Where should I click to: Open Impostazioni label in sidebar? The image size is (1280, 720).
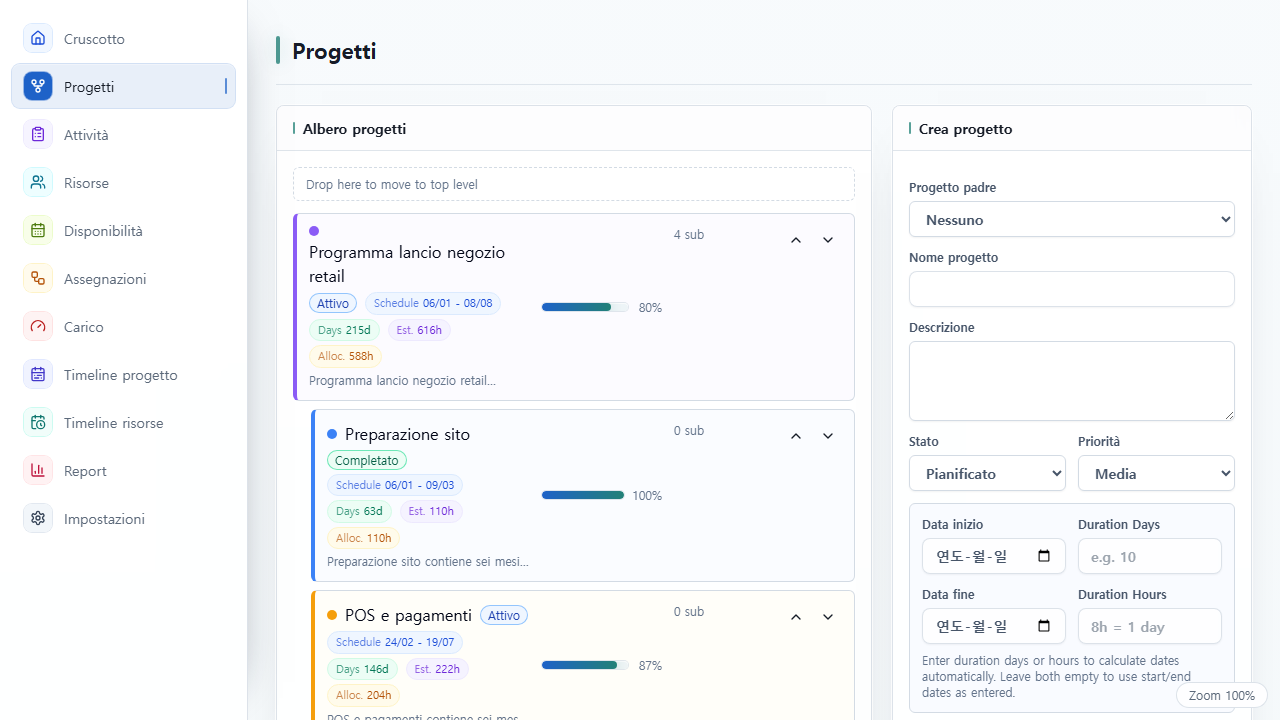coord(104,519)
